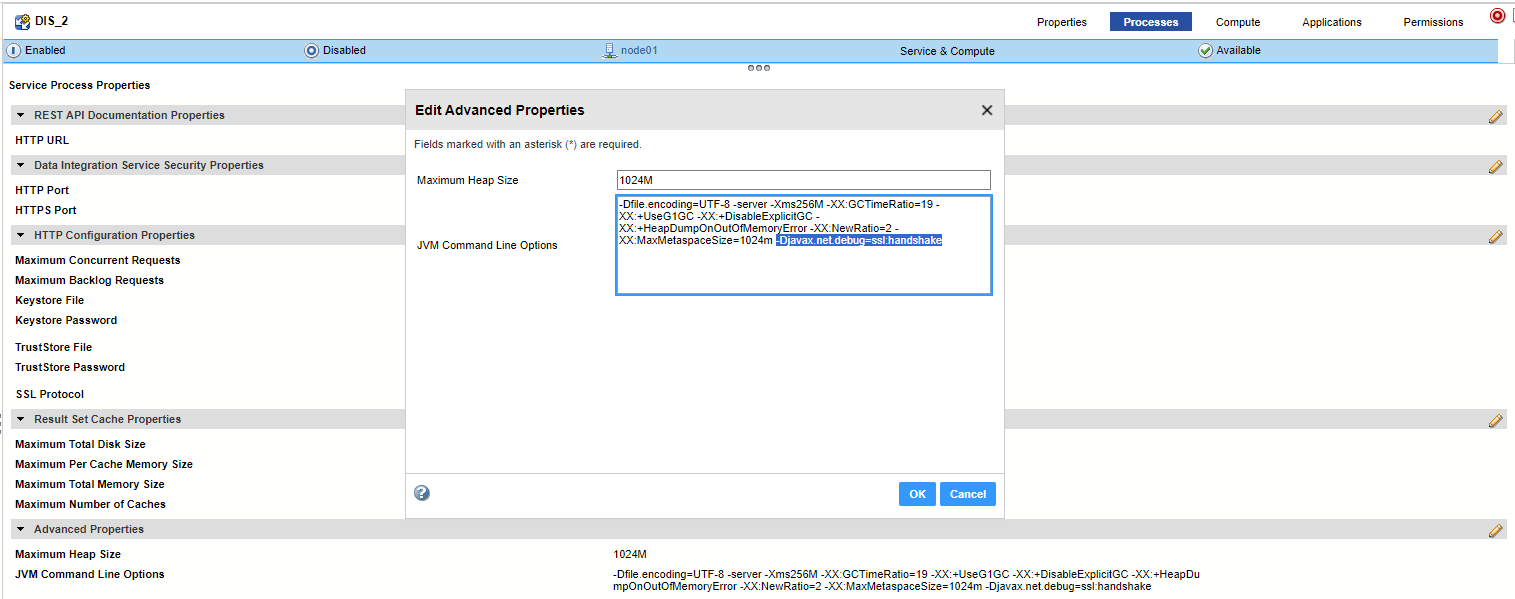Screen dimensions: 1515x599
Task: Click the HTTP Port property label
Action: [42, 190]
